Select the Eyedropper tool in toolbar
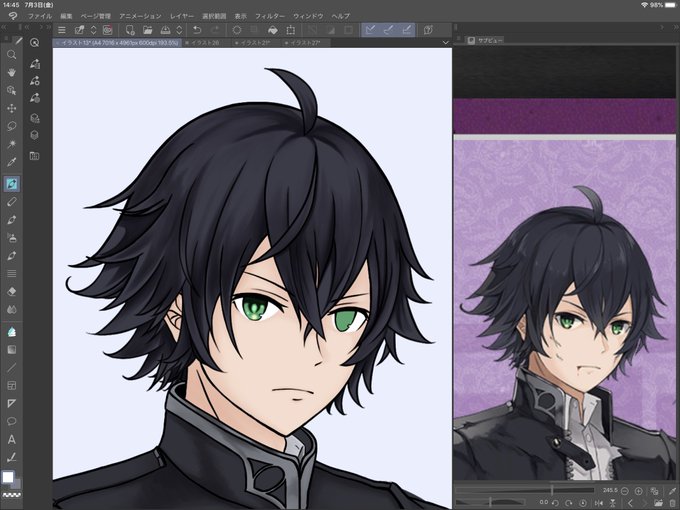Viewport: 680px width, 510px height. click(12, 162)
